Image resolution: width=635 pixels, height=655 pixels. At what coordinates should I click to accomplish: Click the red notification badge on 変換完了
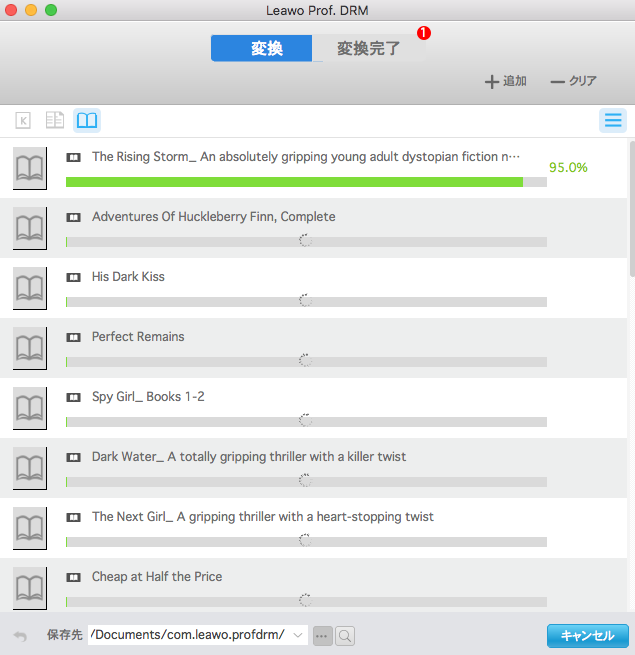[x=424, y=33]
